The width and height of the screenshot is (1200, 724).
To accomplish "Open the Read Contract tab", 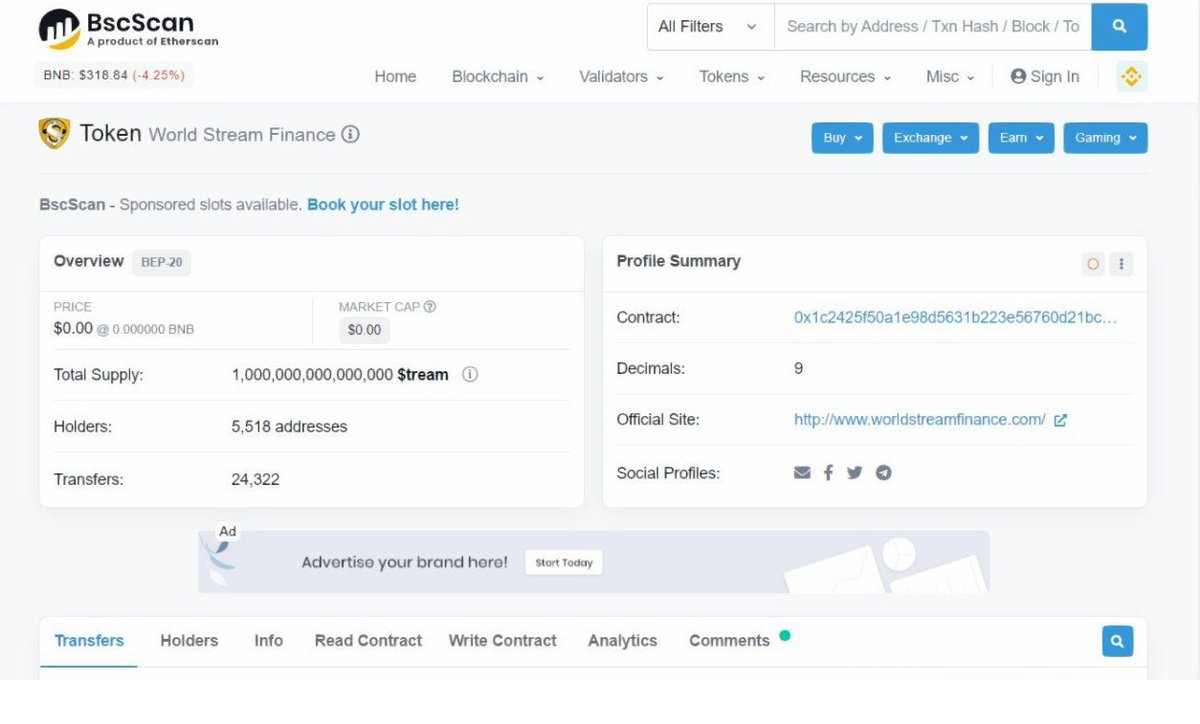I will [x=368, y=641].
